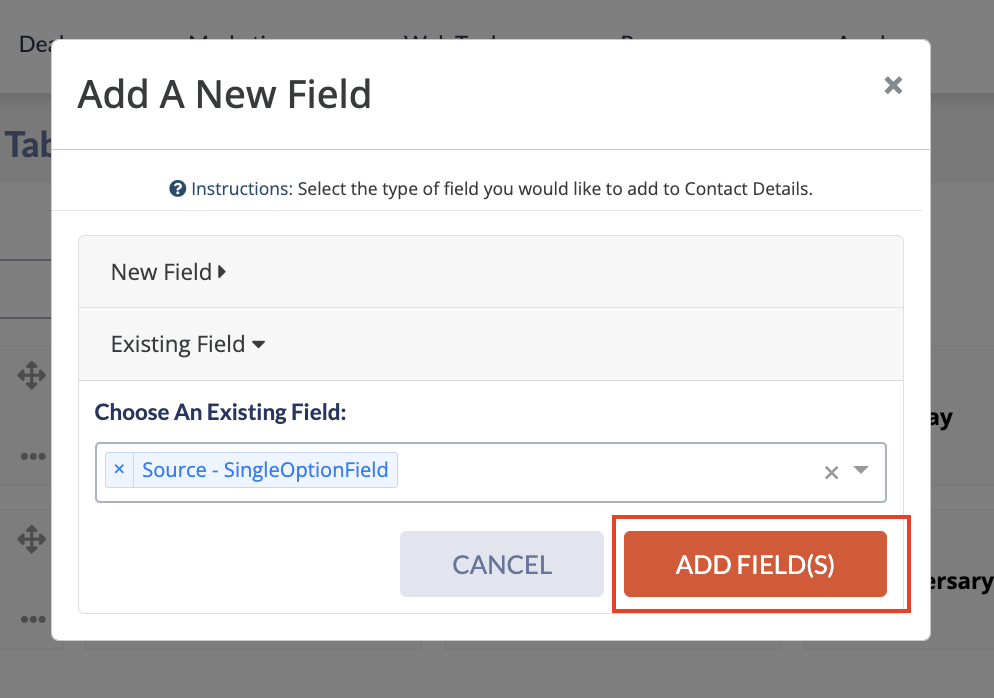994x698 pixels.
Task: Clear all selected fields with the X icon
Action: tap(831, 472)
